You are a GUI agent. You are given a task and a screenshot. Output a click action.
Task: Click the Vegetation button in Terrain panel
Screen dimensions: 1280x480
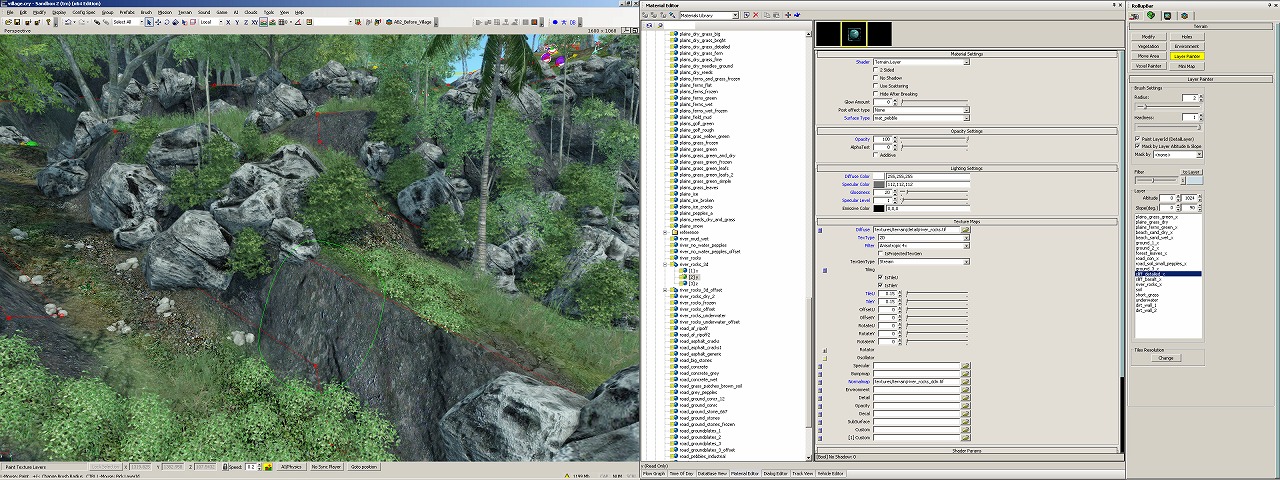(x=1149, y=46)
